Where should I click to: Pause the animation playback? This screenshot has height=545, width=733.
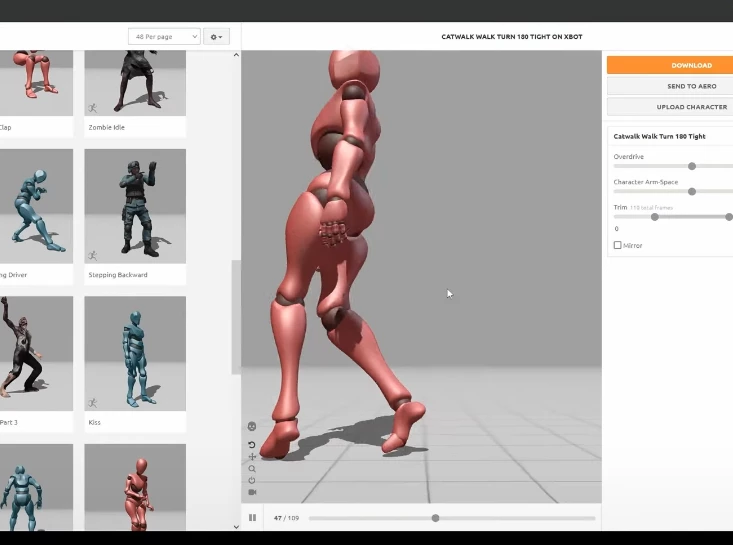point(252,517)
